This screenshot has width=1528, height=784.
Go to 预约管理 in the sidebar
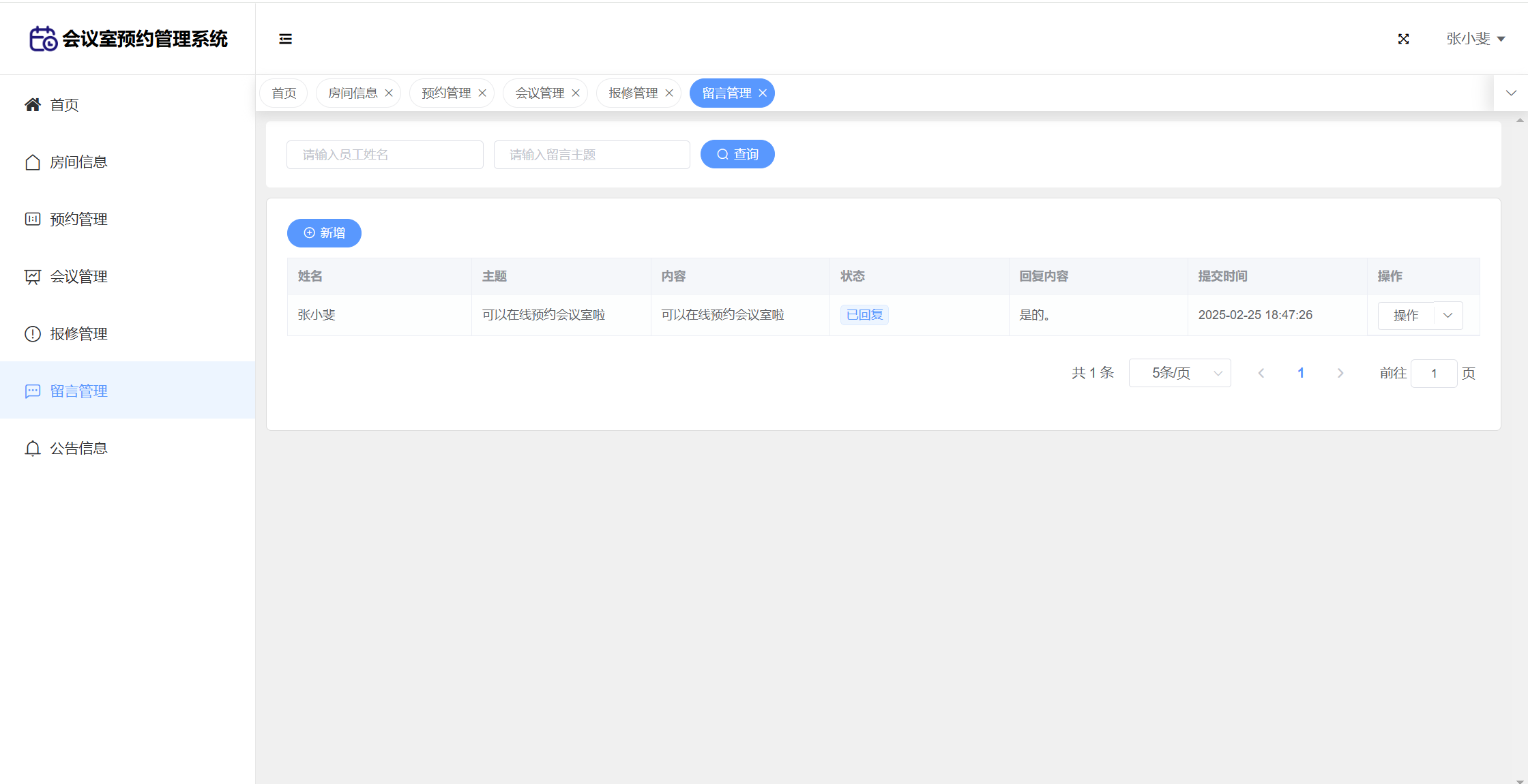78,220
